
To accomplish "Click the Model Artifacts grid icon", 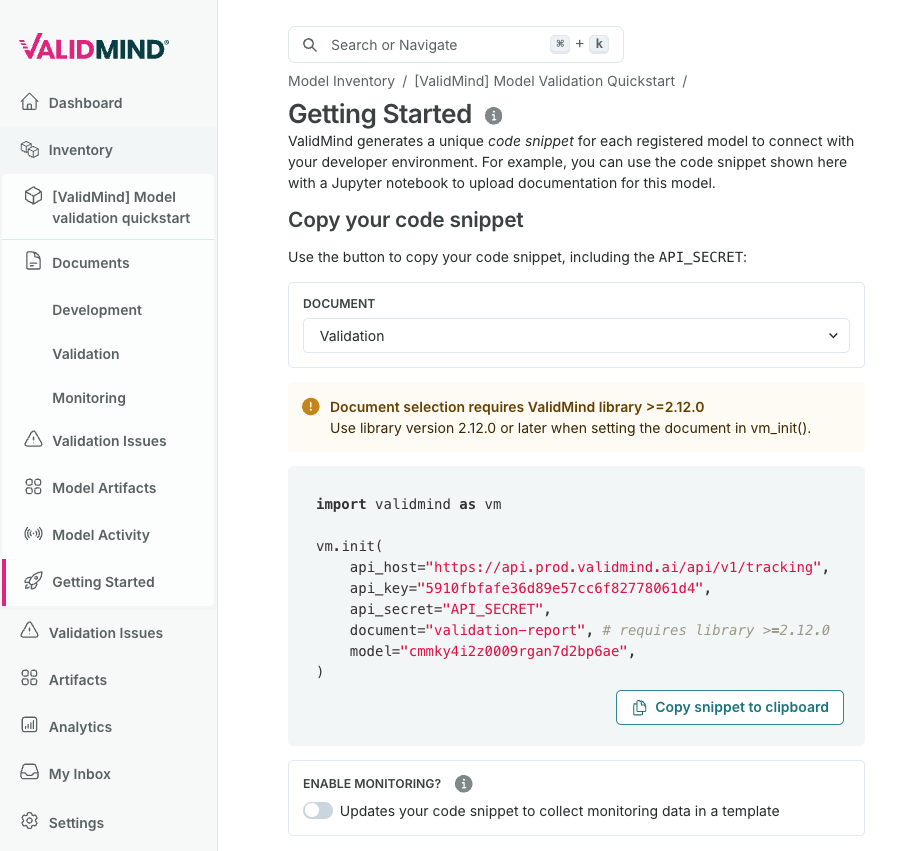I will [x=33, y=487].
